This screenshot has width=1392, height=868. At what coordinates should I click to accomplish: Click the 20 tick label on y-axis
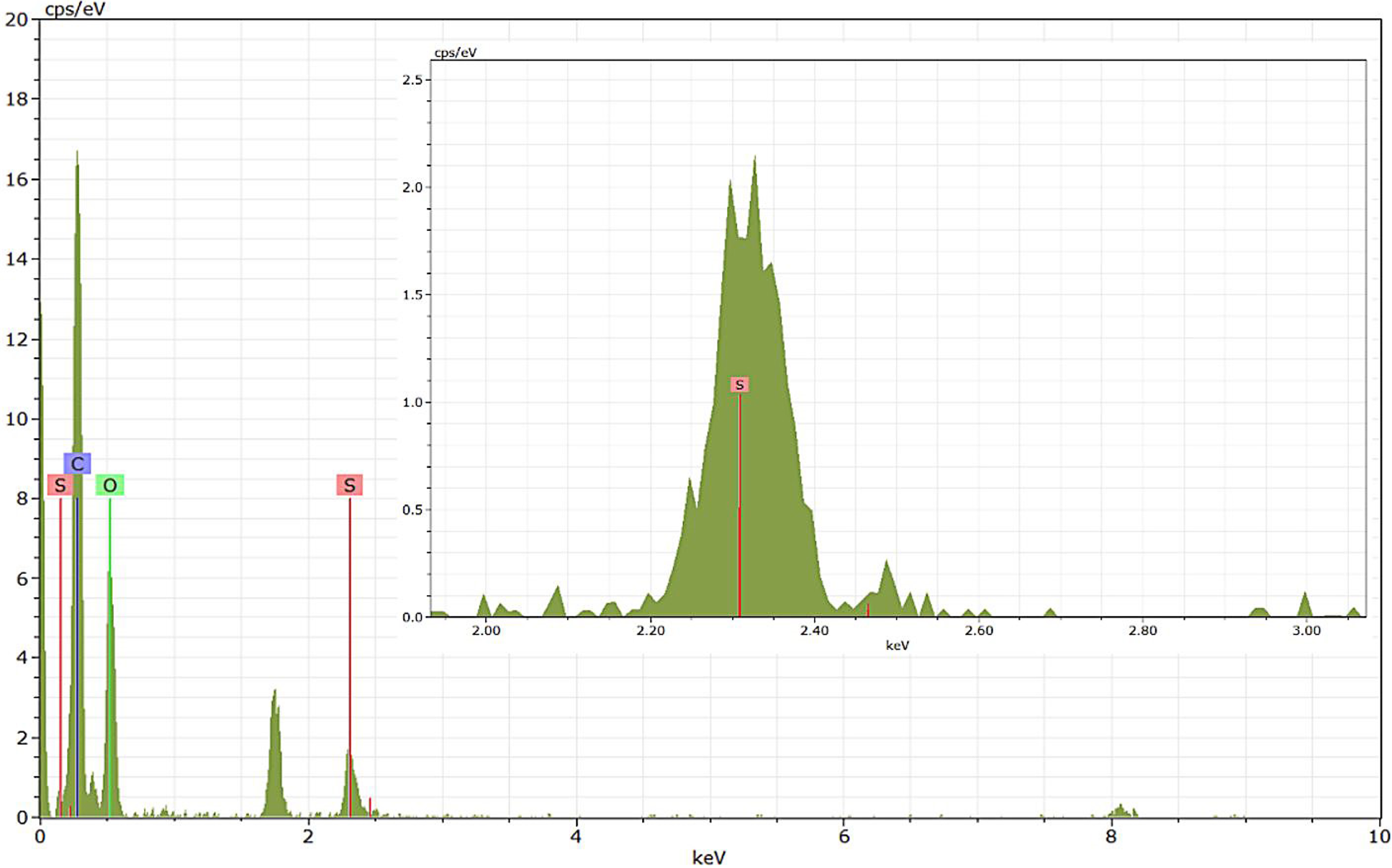(16, 19)
